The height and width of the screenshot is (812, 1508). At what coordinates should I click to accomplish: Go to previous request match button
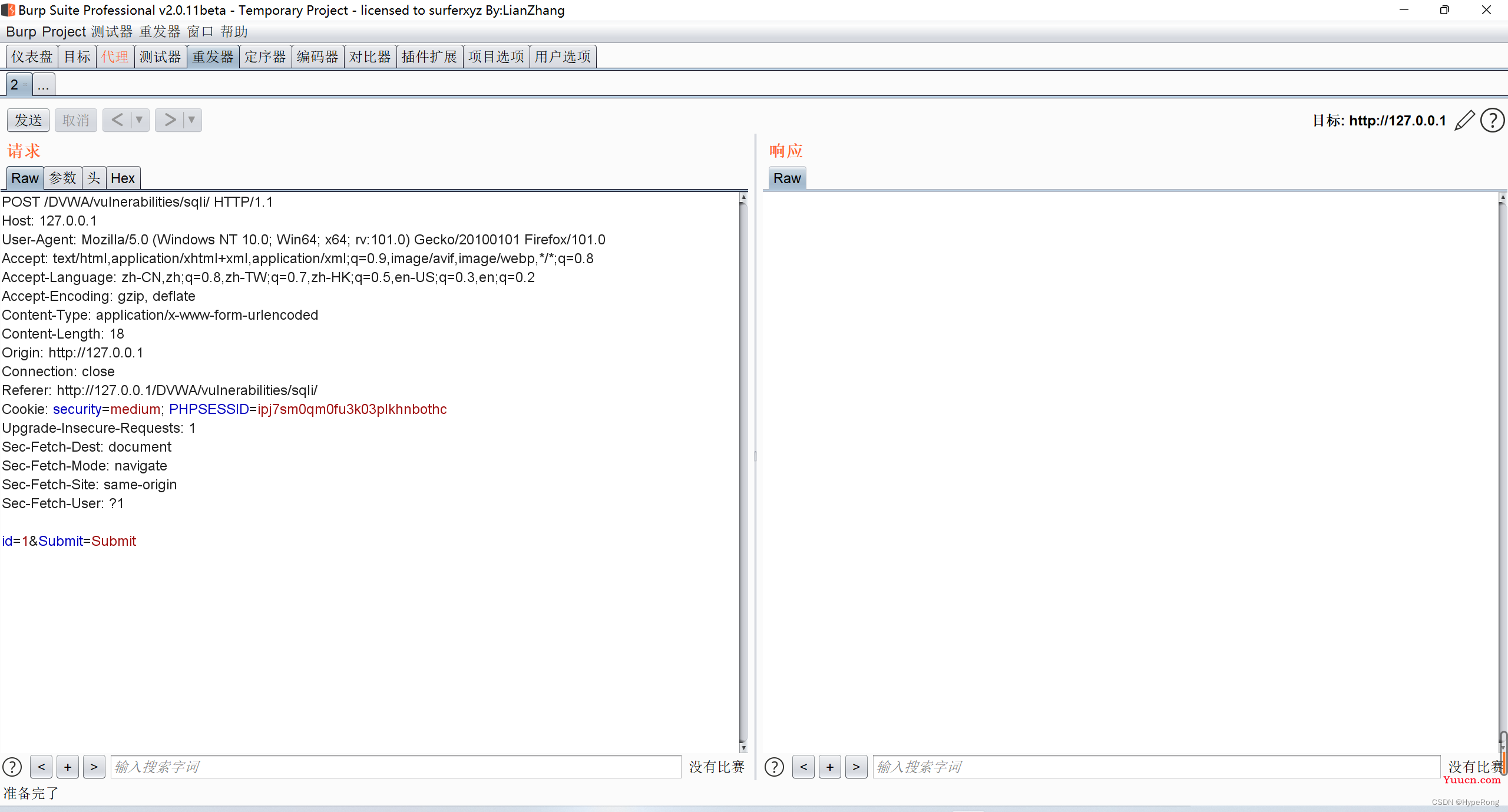pyautogui.click(x=41, y=767)
